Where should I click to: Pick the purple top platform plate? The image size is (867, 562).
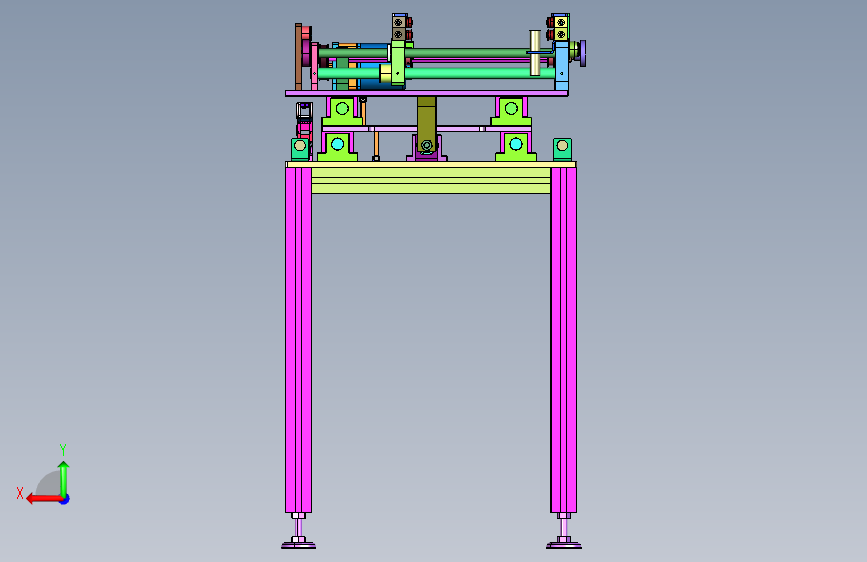427,93
